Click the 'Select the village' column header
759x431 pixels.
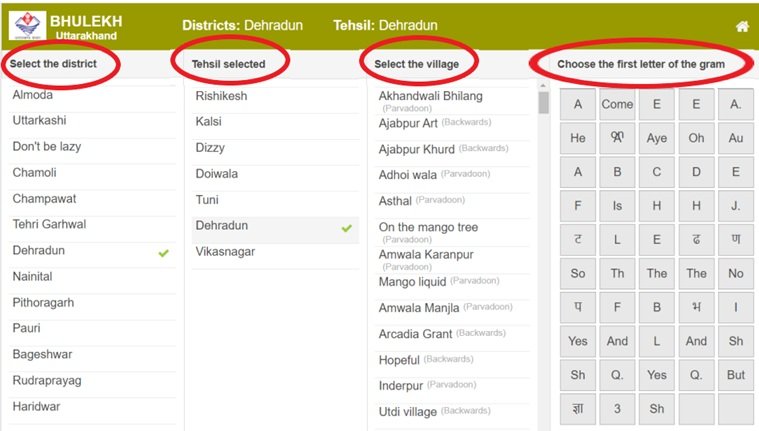pos(416,64)
